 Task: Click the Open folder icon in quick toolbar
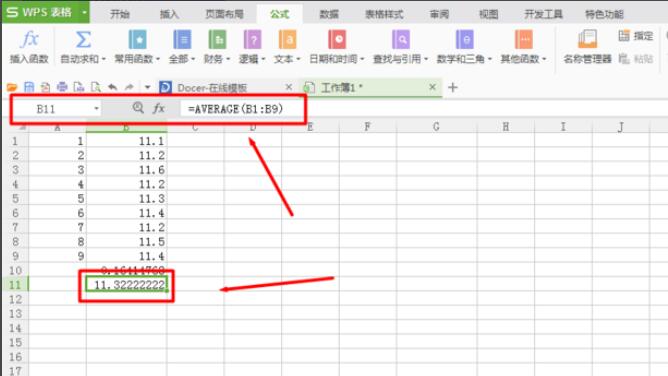[x=12, y=87]
